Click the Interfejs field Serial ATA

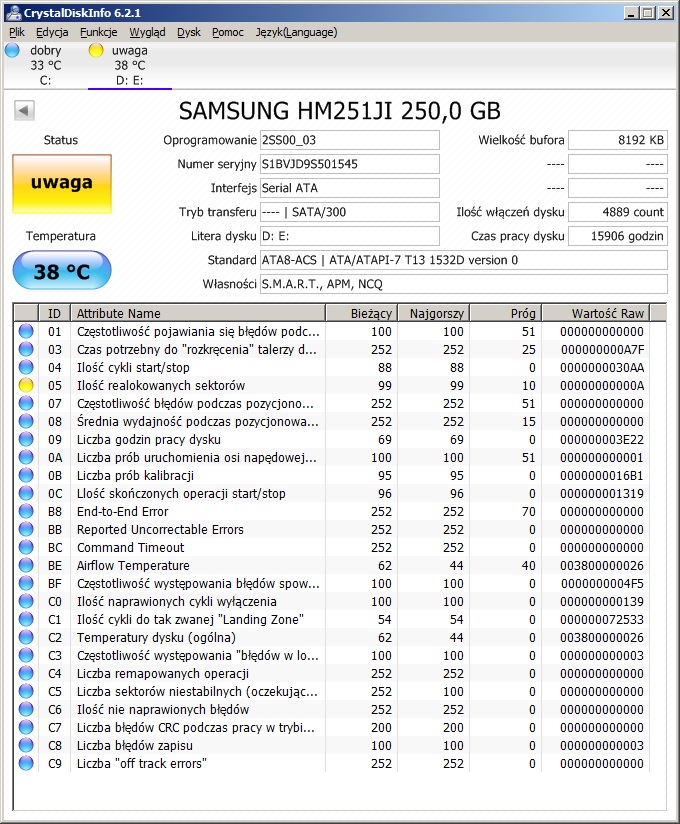pos(349,188)
